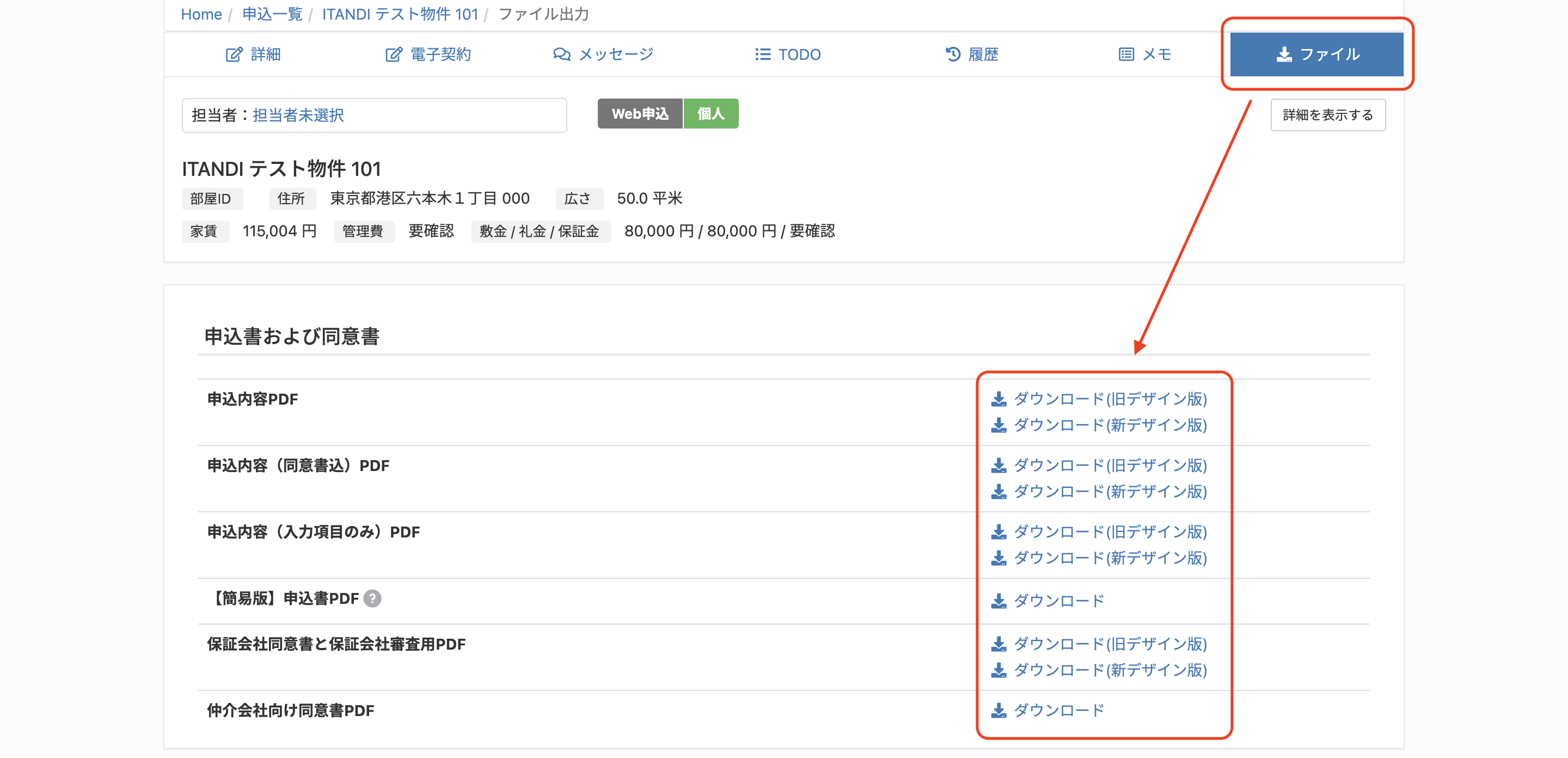Viewport: 1568px width, 758px height.
Task: Download 保証会社同意書 新デザイン版 link text
Action: point(1110,670)
